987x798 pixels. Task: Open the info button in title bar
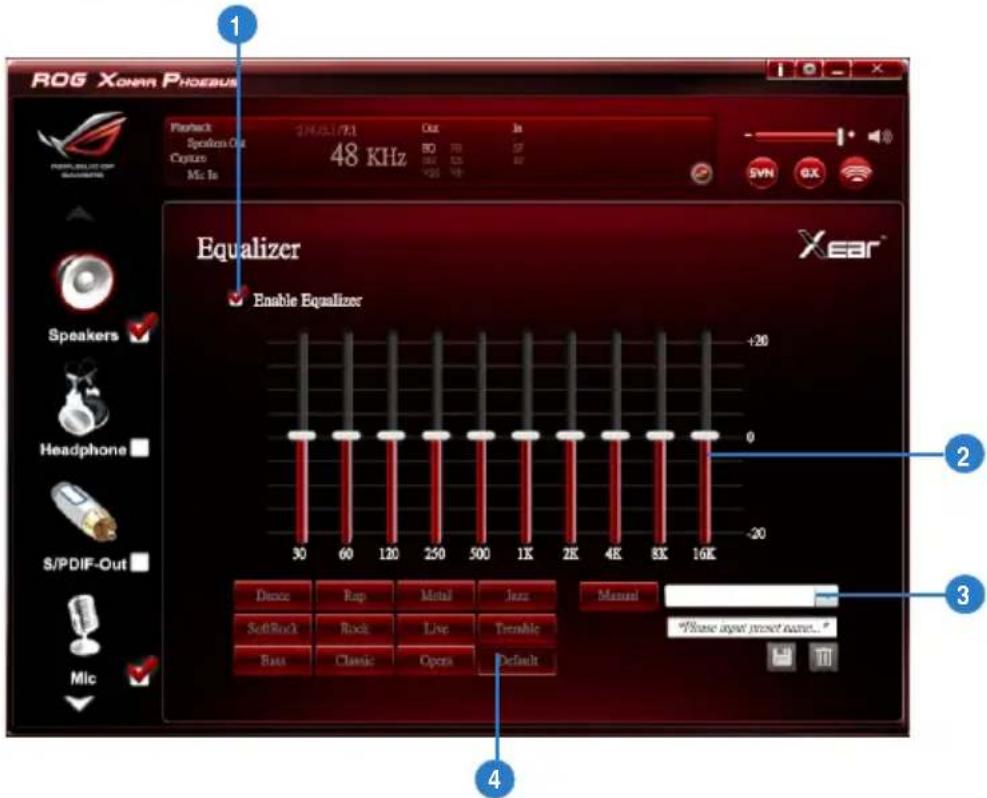(x=780, y=69)
